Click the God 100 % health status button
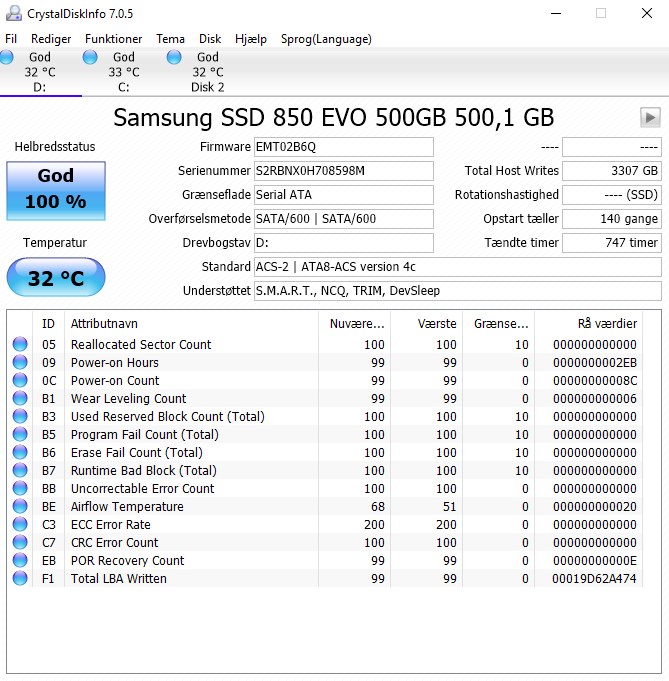 (x=56, y=191)
